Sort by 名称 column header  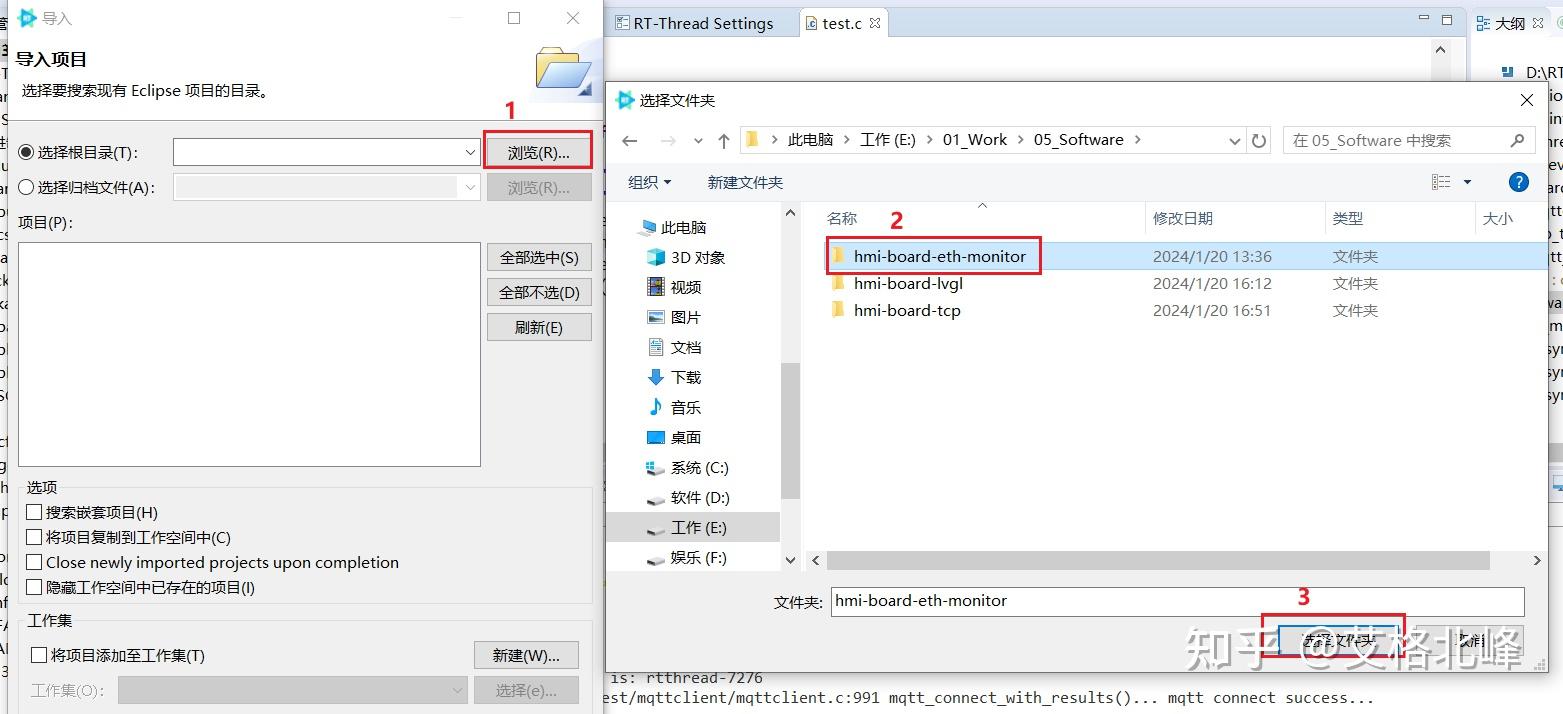(842, 218)
